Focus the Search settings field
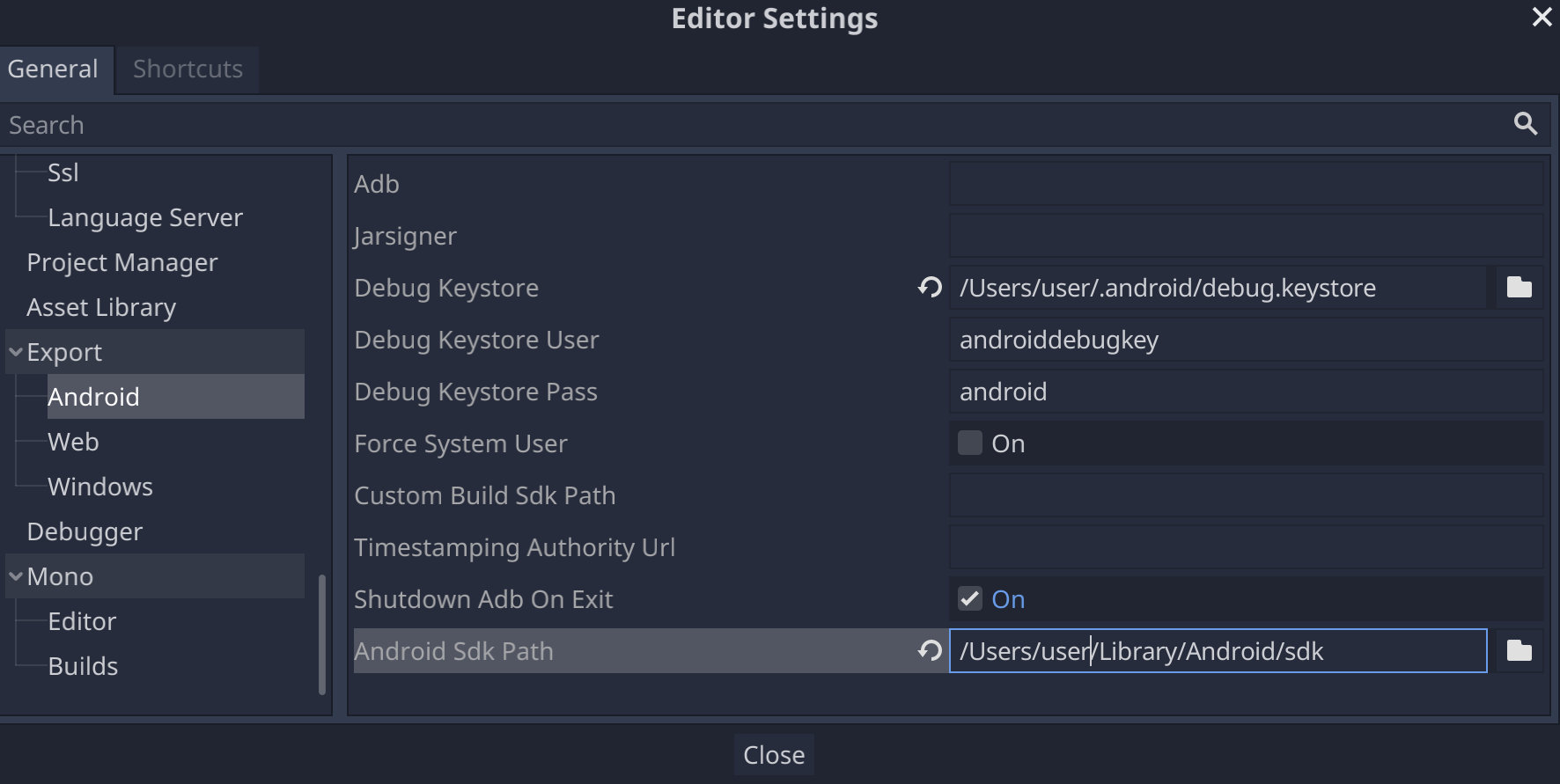 [748, 125]
